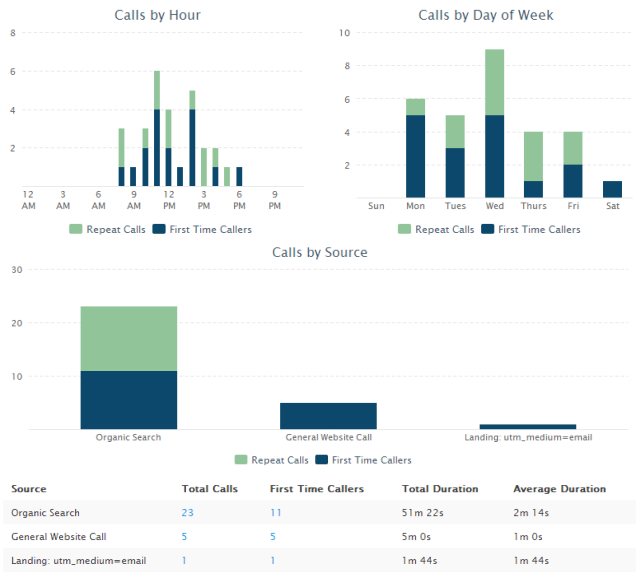
Task: Toggle Repeat Calls legend in Calls by Day of Week
Action: [x=436, y=229]
